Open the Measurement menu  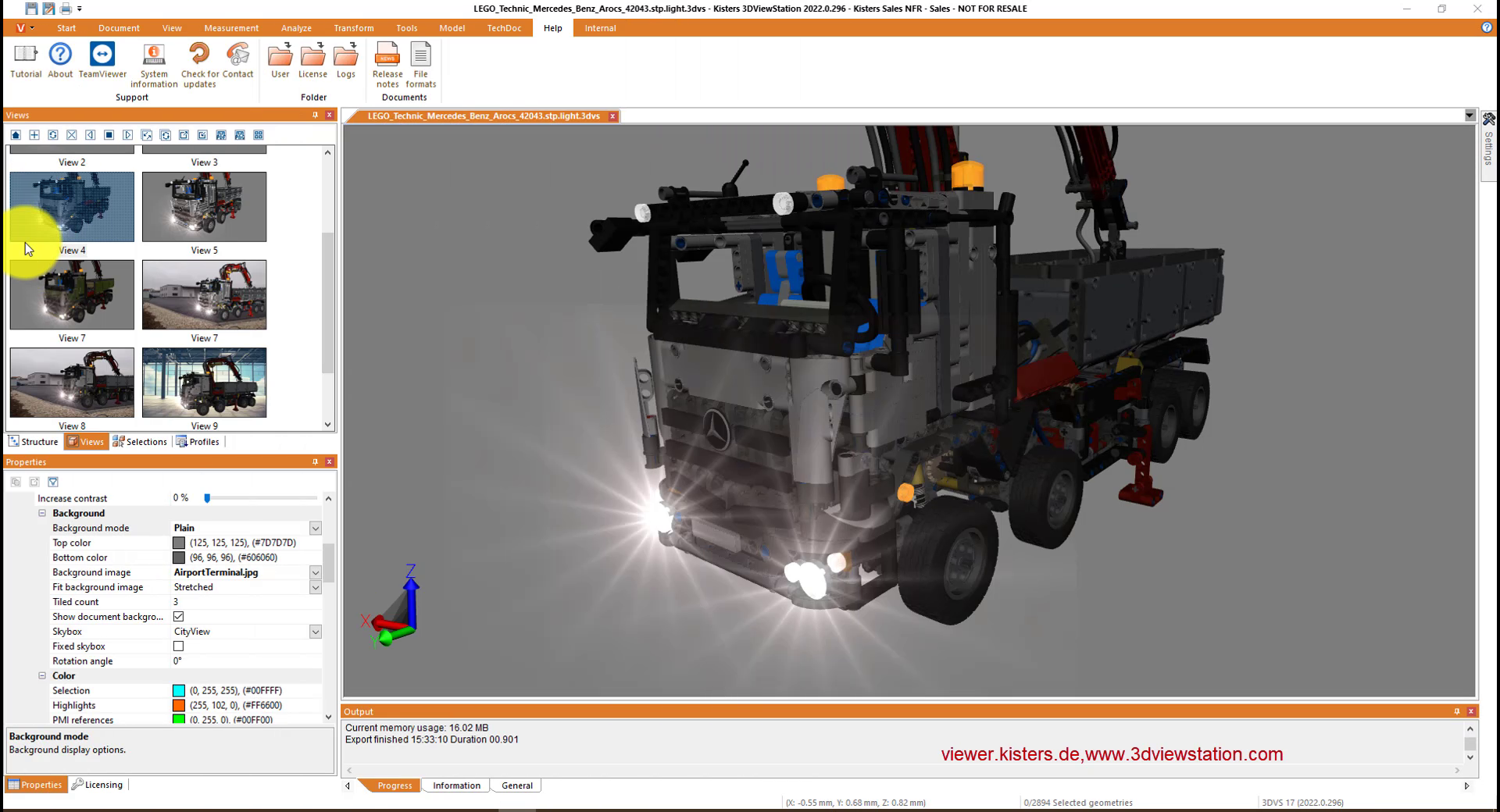pos(231,27)
